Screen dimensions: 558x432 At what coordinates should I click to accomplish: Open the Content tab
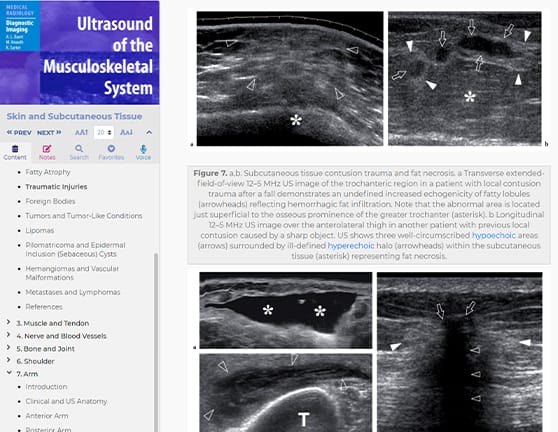coord(15,152)
